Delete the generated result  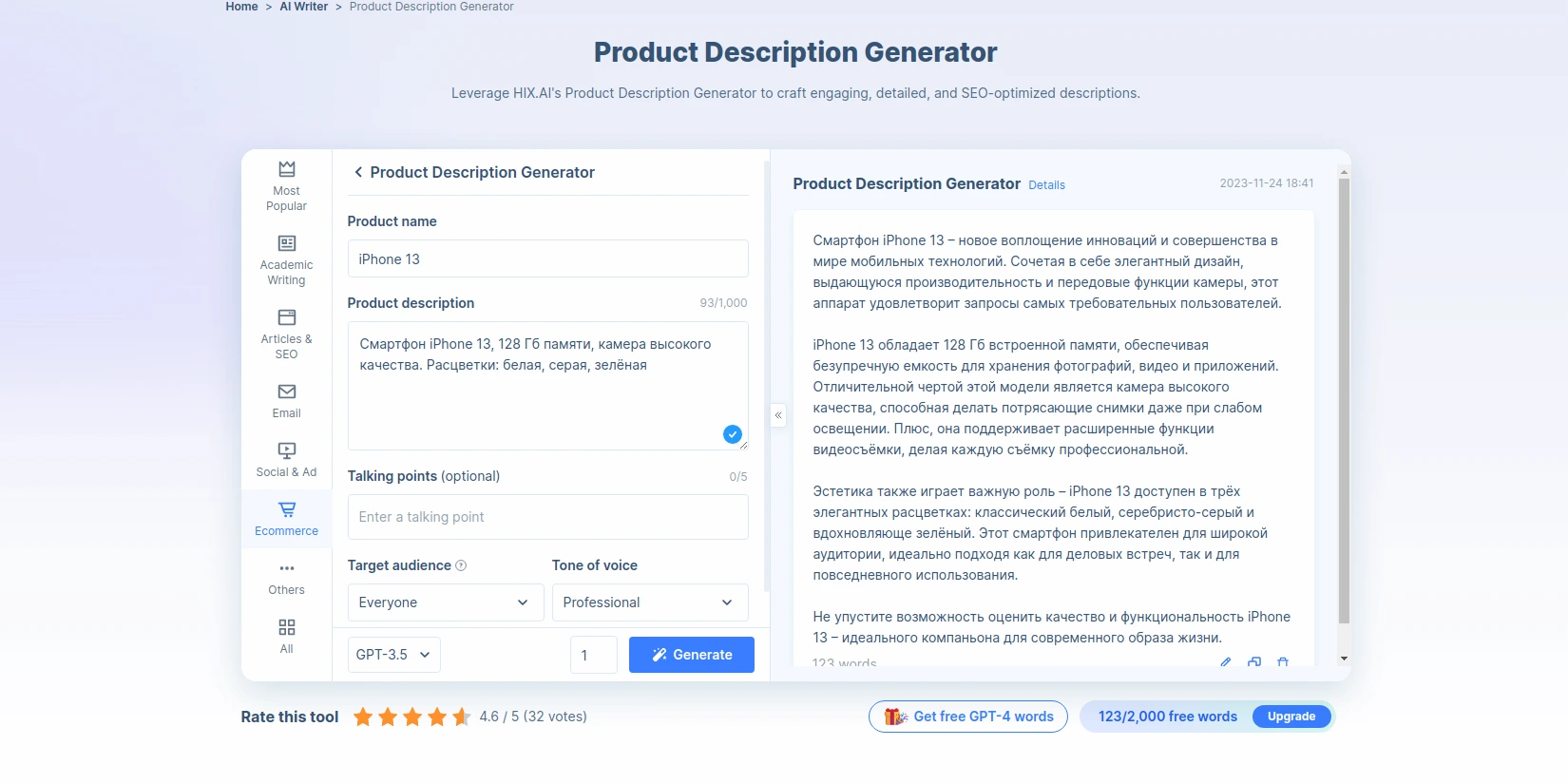pyautogui.click(x=1283, y=661)
